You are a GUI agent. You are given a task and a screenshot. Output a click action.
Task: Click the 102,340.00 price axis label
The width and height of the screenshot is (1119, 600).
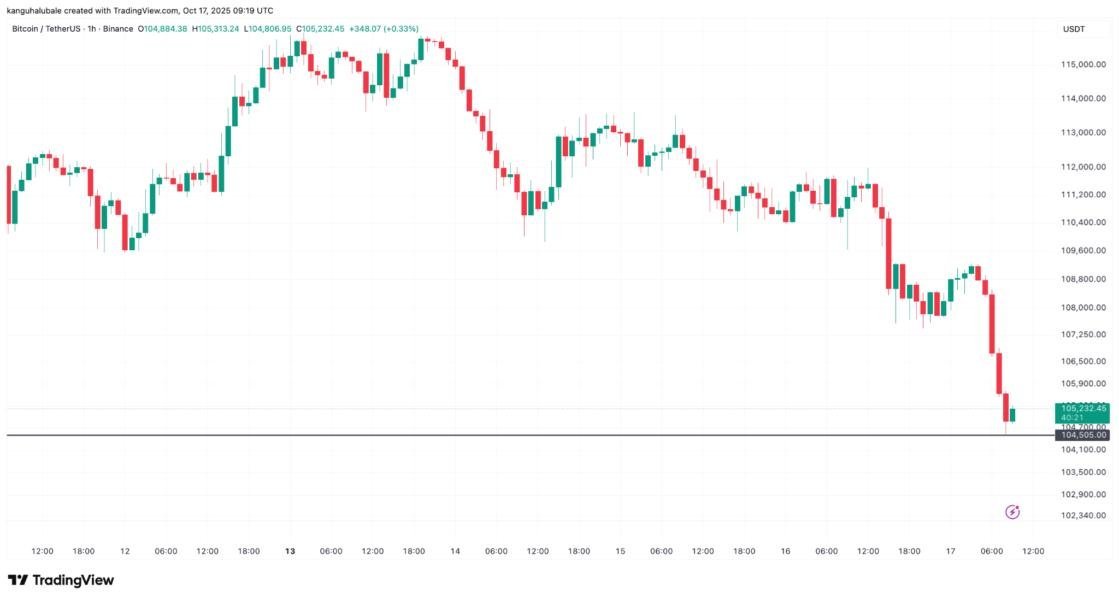(1083, 515)
